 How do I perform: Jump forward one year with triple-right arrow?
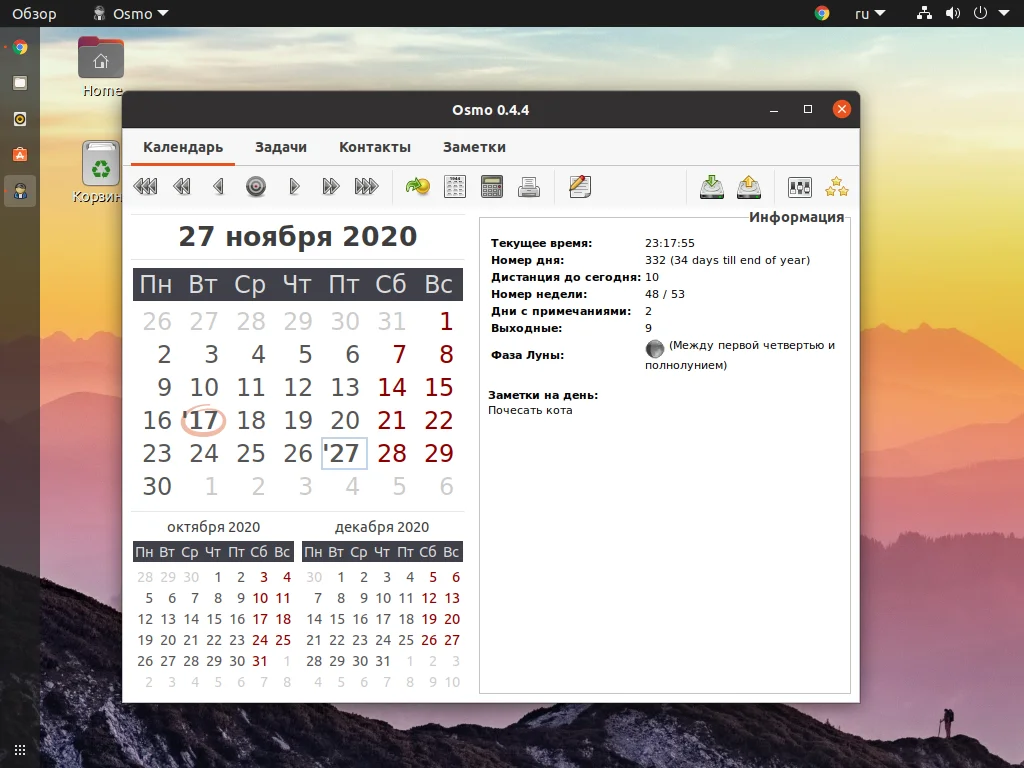coord(366,187)
